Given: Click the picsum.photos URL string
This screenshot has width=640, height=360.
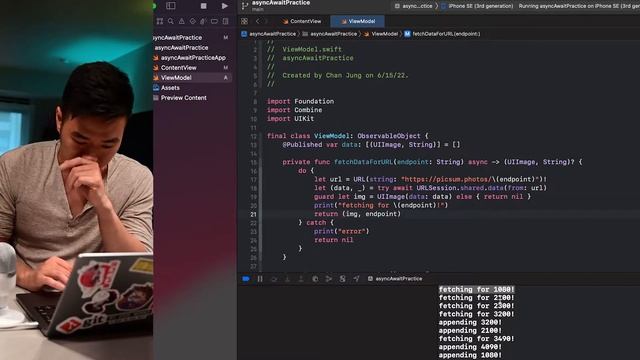Looking at the screenshot, I should coord(470,179).
